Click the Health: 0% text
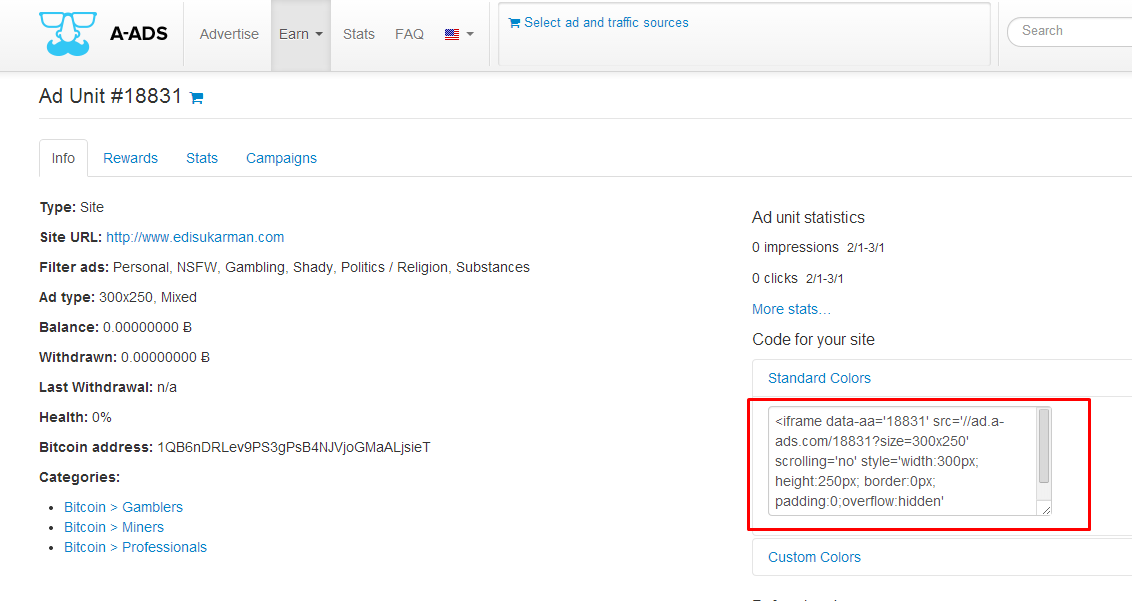Image resolution: width=1132 pixels, height=601 pixels. (75, 417)
